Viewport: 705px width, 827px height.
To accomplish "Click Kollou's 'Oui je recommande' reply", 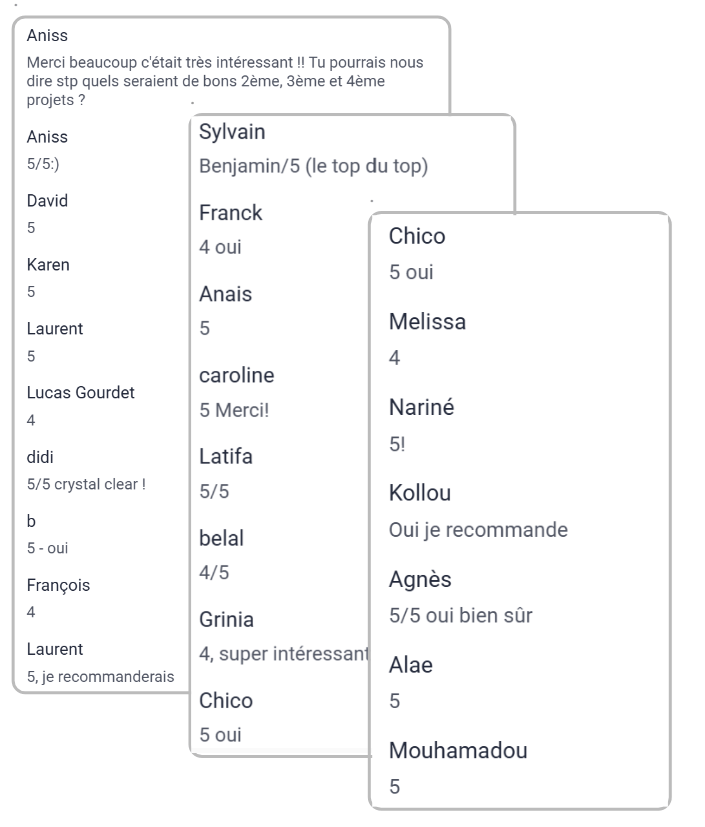I will (478, 530).
